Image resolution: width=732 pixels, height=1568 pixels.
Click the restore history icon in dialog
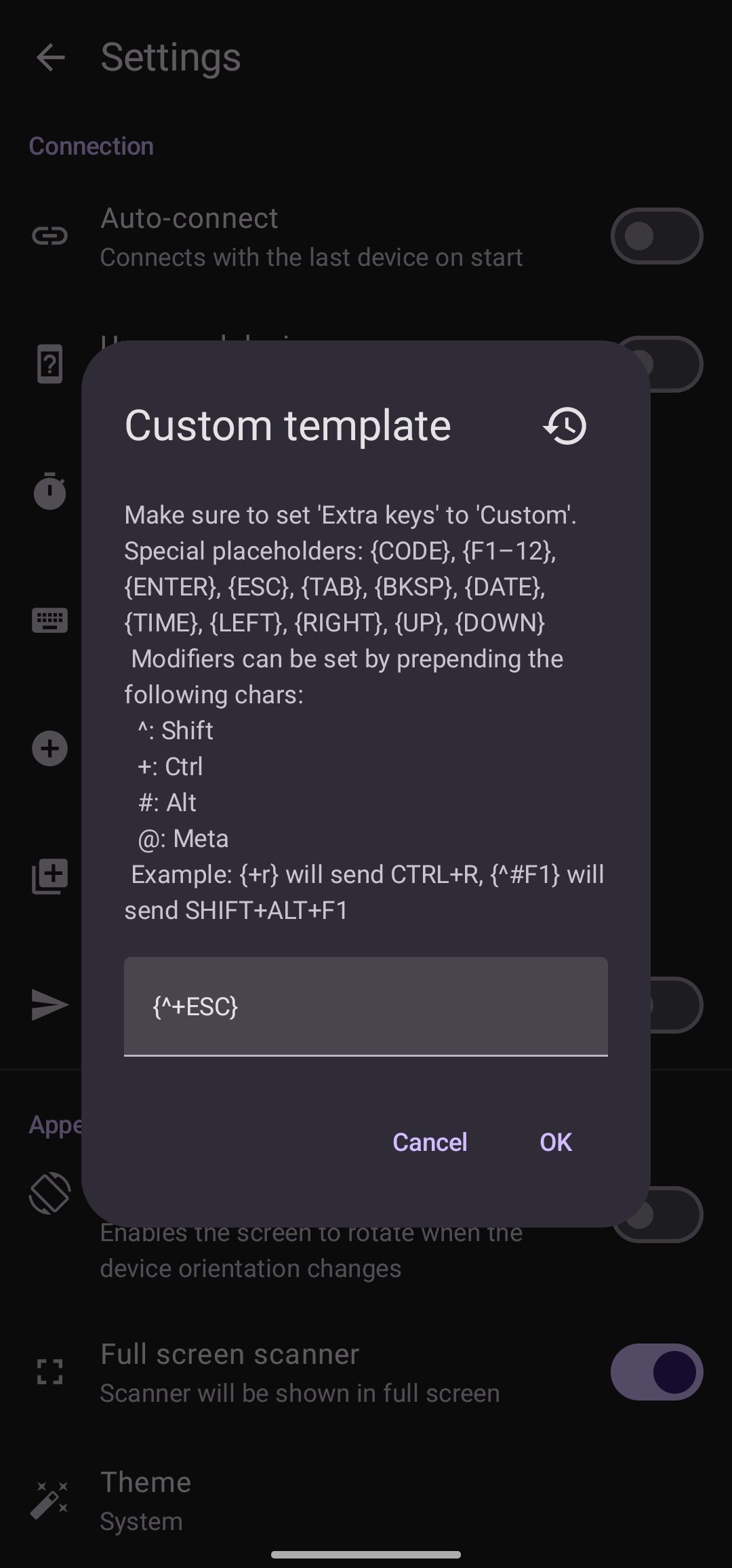point(565,426)
